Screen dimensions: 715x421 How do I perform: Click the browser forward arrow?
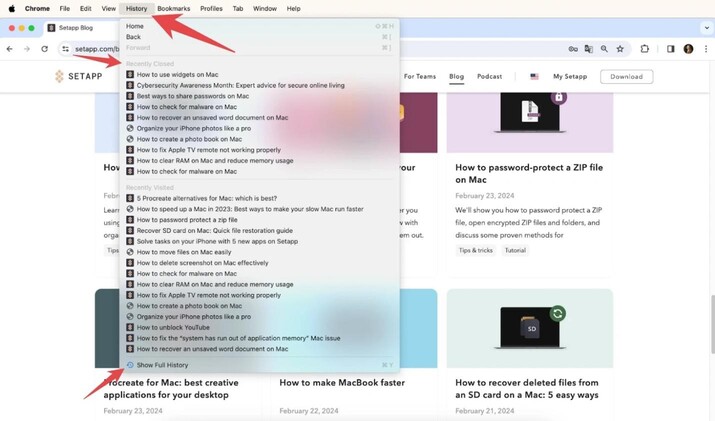pyautogui.click(x=27, y=49)
